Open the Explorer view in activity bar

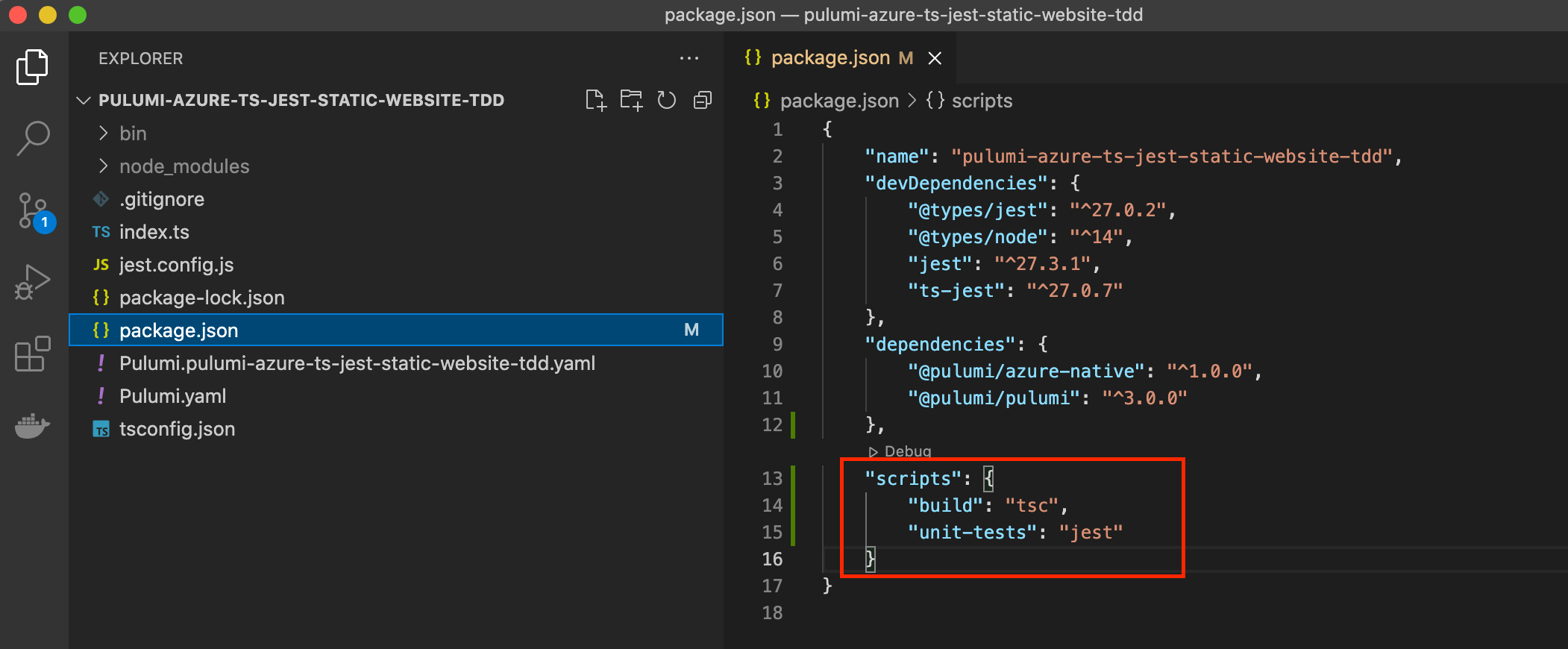(x=32, y=67)
